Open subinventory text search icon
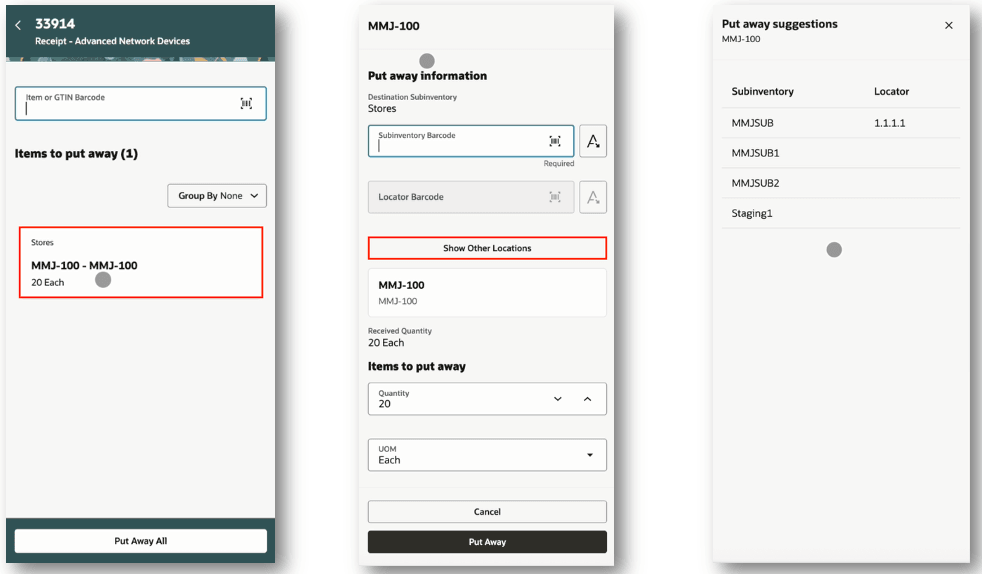Image resolution: width=982 pixels, height=574 pixels. [x=593, y=141]
